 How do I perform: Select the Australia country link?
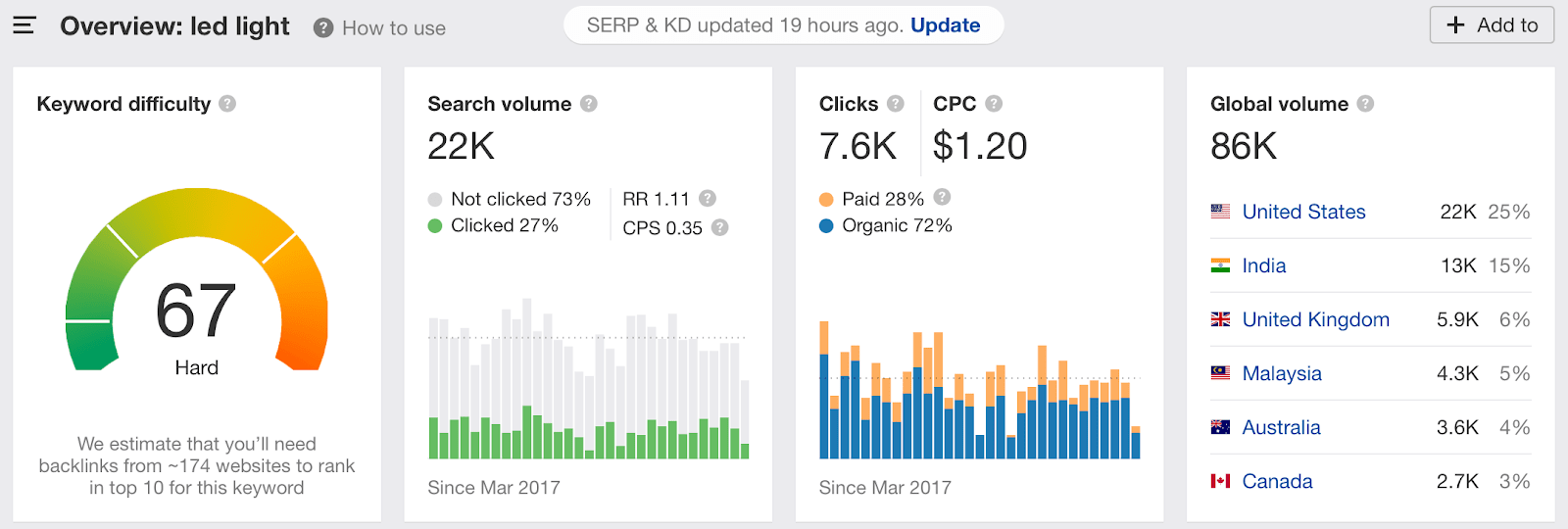pos(1281,427)
